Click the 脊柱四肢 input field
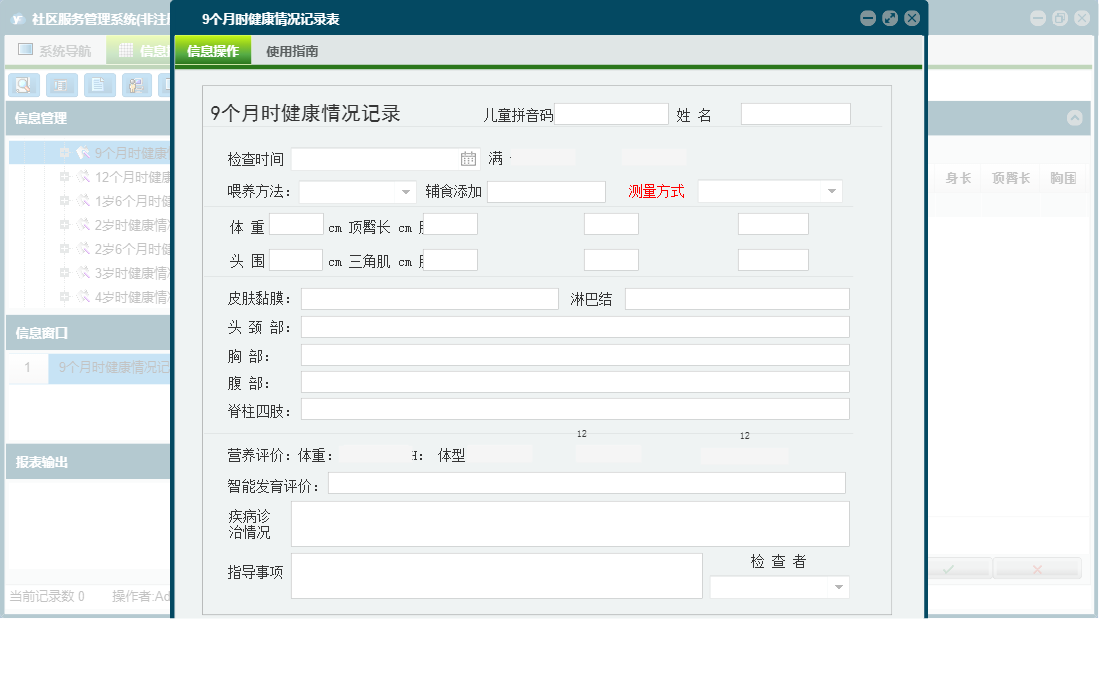This screenshot has height=685, width=1099. tap(575, 409)
